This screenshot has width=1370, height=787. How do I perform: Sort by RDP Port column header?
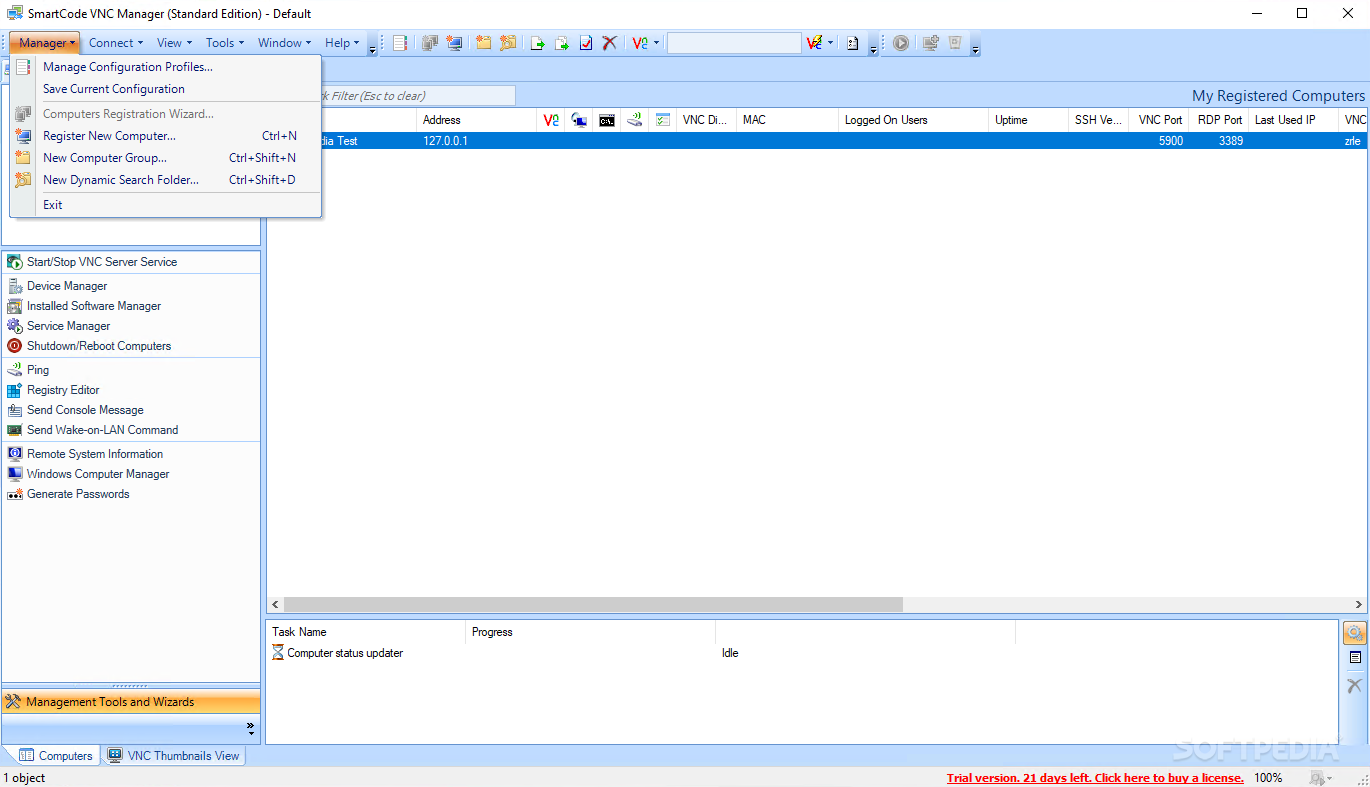pyautogui.click(x=1220, y=120)
